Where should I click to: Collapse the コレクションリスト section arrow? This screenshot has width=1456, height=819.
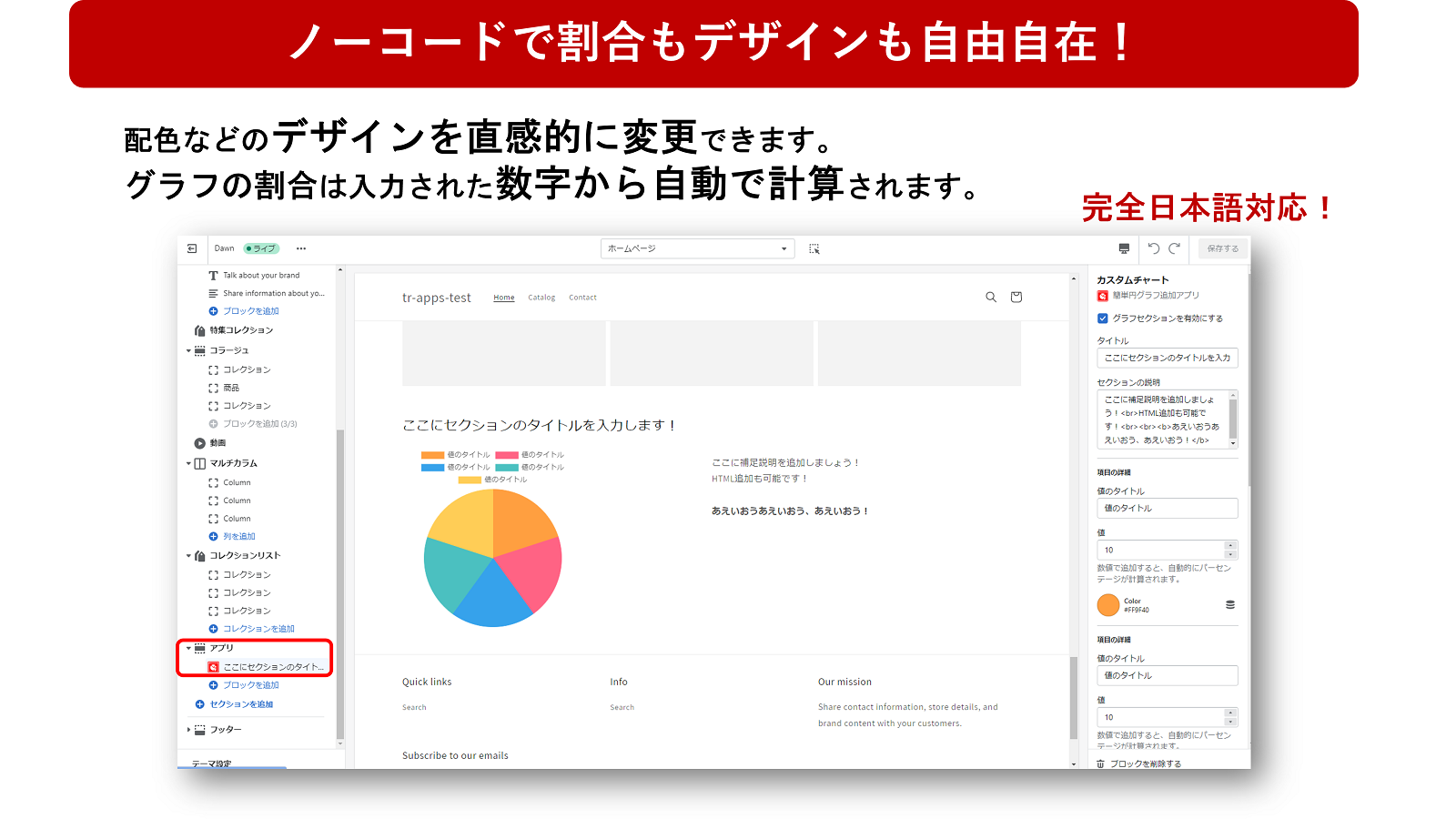tap(188, 555)
